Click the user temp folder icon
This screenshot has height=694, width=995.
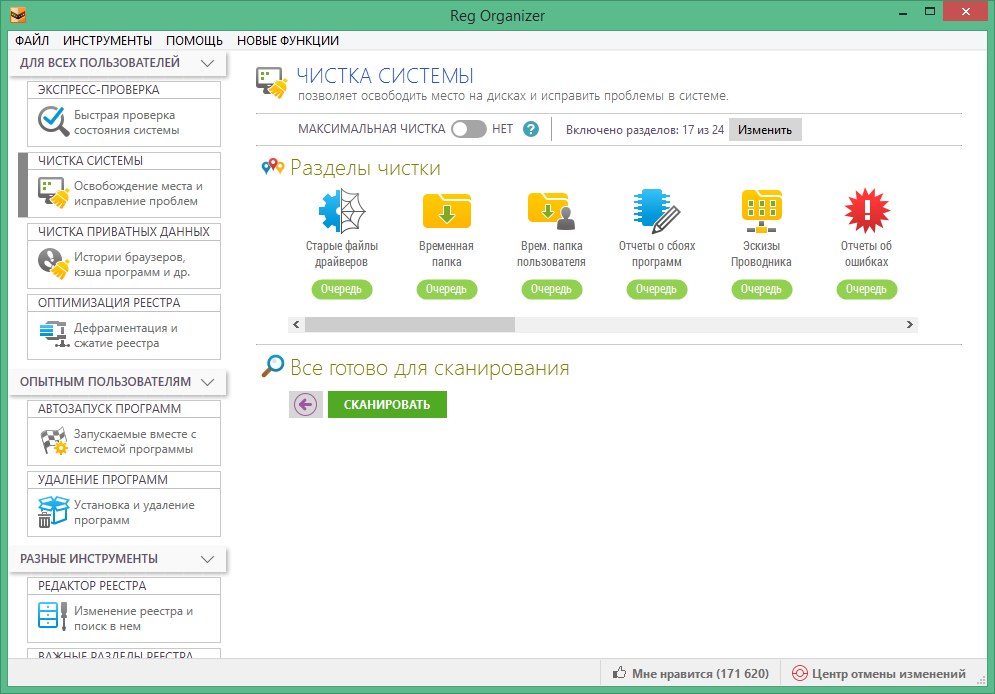point(551,210)
